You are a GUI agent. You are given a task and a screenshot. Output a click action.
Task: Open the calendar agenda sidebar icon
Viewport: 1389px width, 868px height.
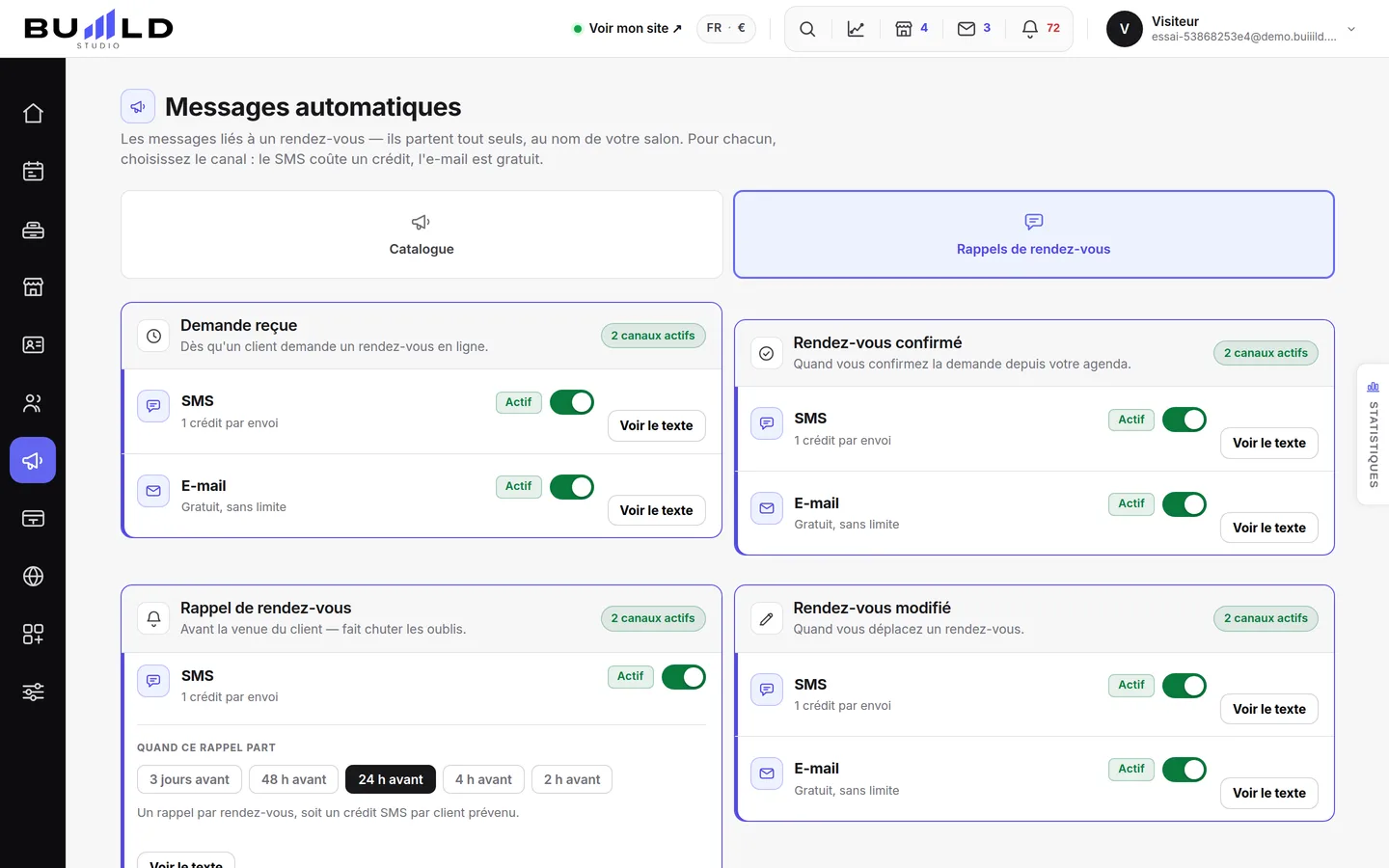tap(33, 172)
